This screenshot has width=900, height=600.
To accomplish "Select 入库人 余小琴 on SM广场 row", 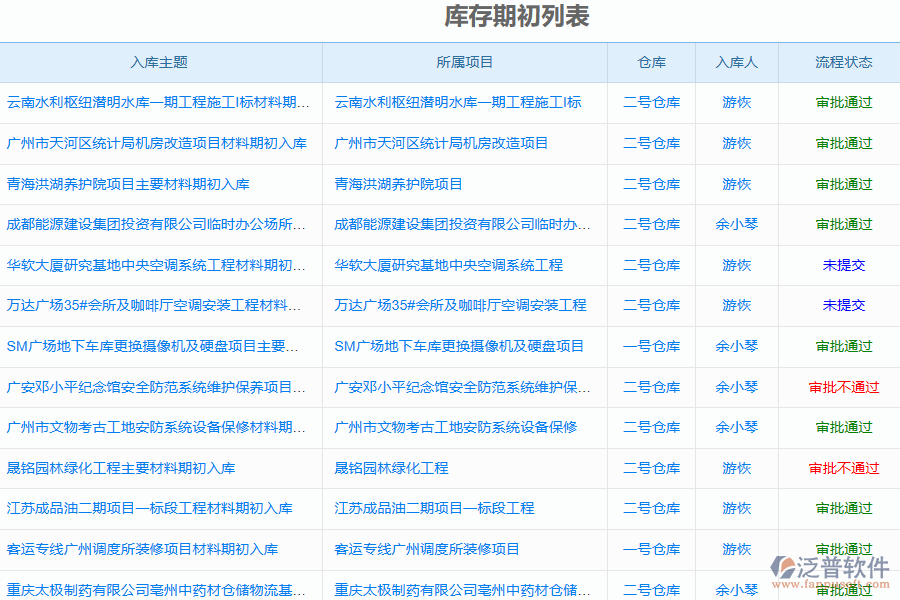I will point(736,346).
